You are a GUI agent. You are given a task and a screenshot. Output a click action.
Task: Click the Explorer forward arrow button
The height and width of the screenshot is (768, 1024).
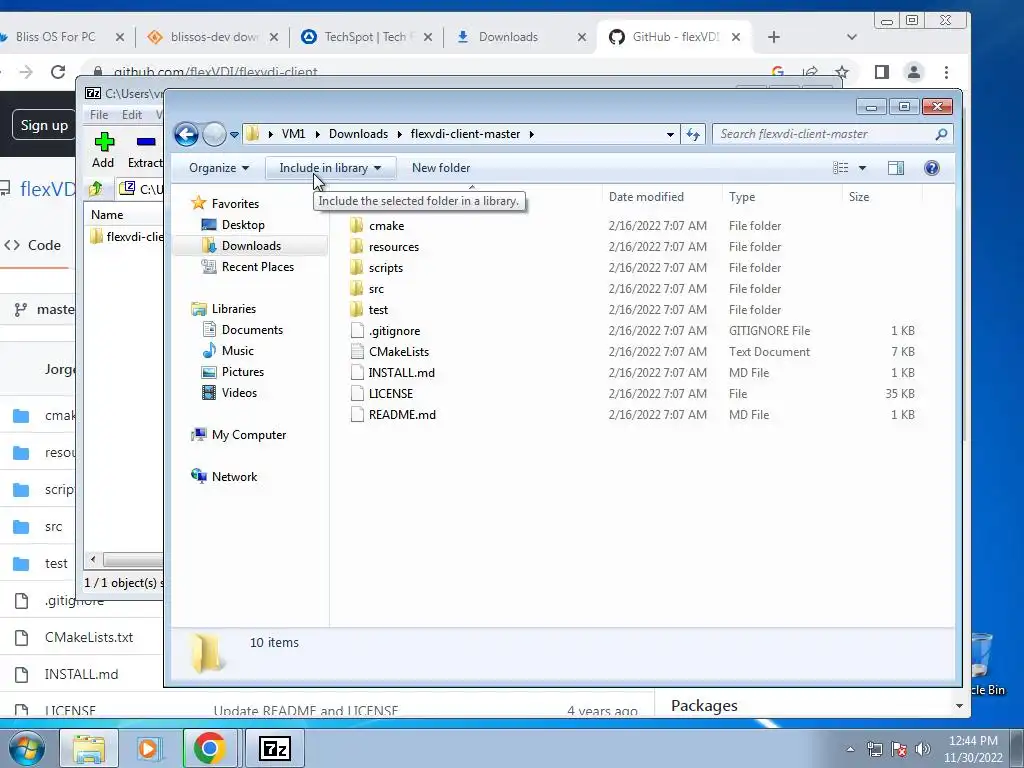[x=214, y=135]
